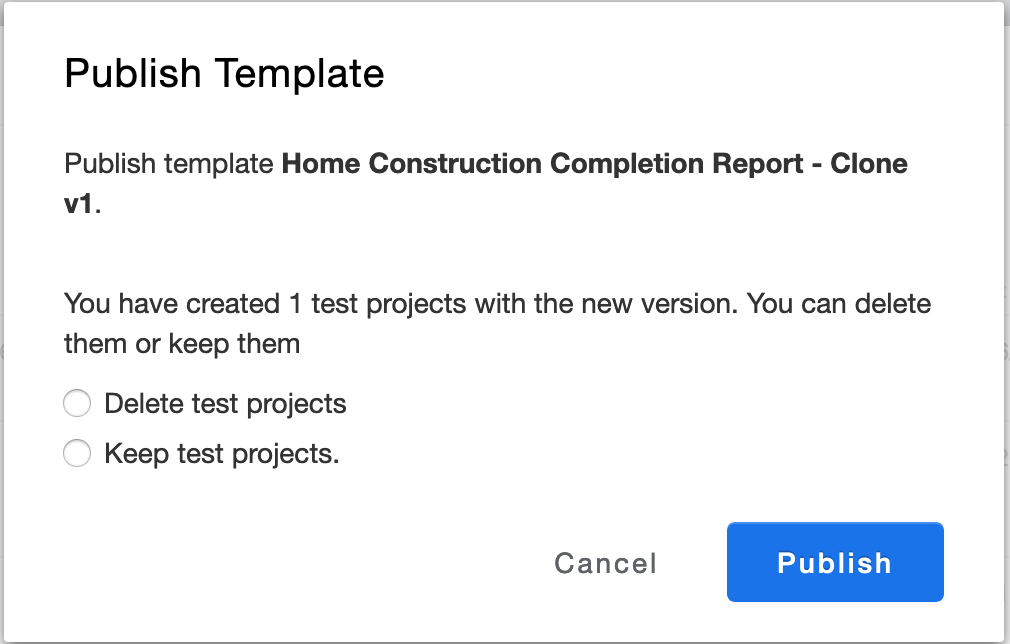
Task: Click Cancel to dismiss the dialog
Action: [x=605, y=563]
